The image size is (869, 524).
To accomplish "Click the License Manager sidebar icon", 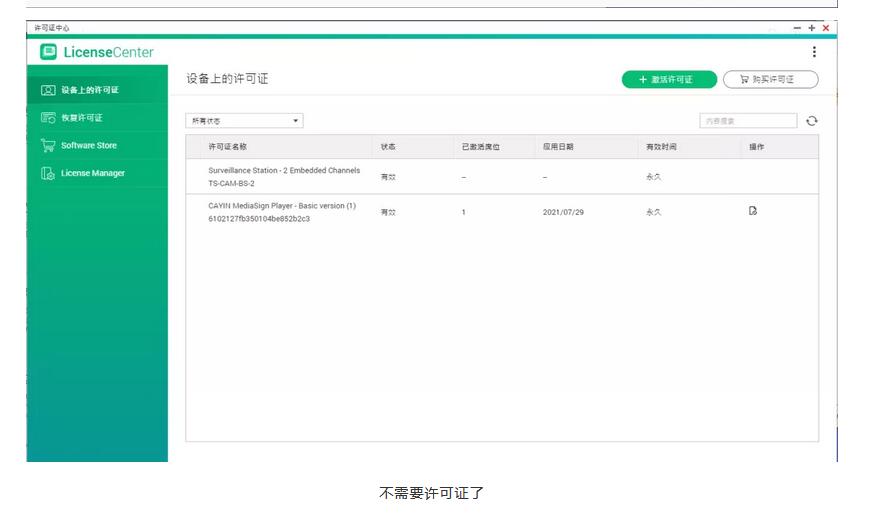I will point(48,173).
